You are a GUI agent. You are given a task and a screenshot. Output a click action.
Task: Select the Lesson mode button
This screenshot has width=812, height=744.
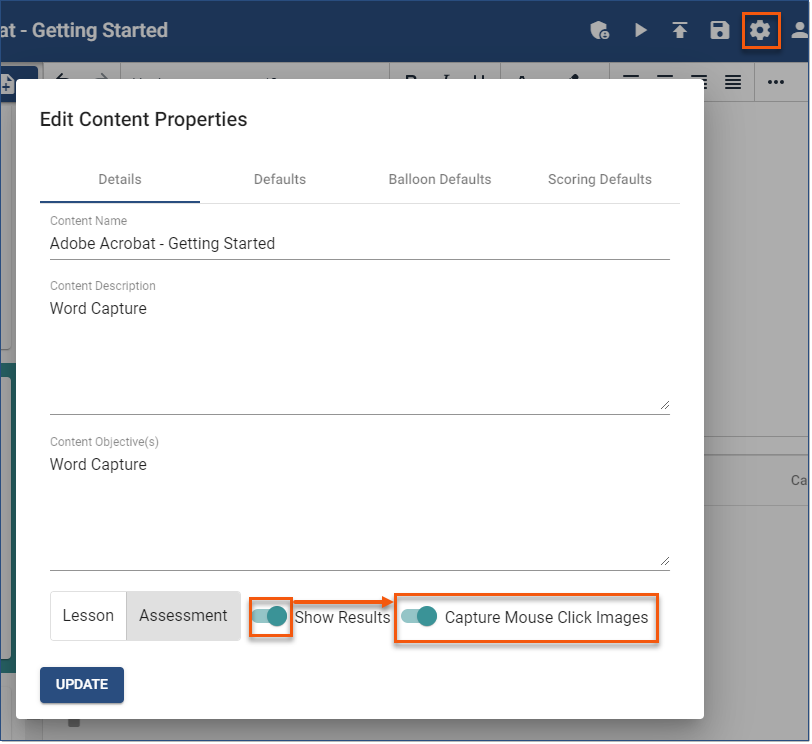pyautogui.click(x=88, y=616)
